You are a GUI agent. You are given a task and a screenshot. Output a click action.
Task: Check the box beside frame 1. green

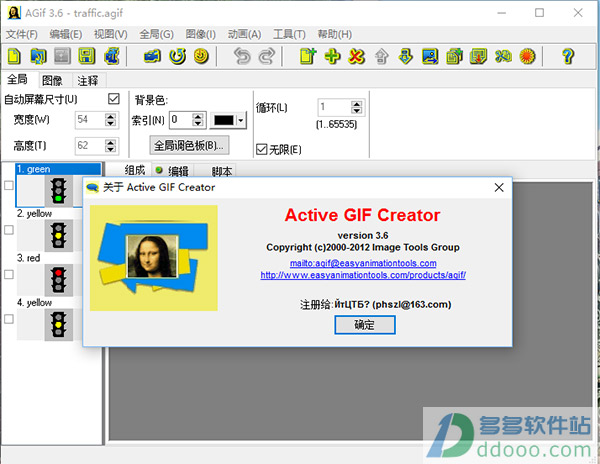[9, 185]
